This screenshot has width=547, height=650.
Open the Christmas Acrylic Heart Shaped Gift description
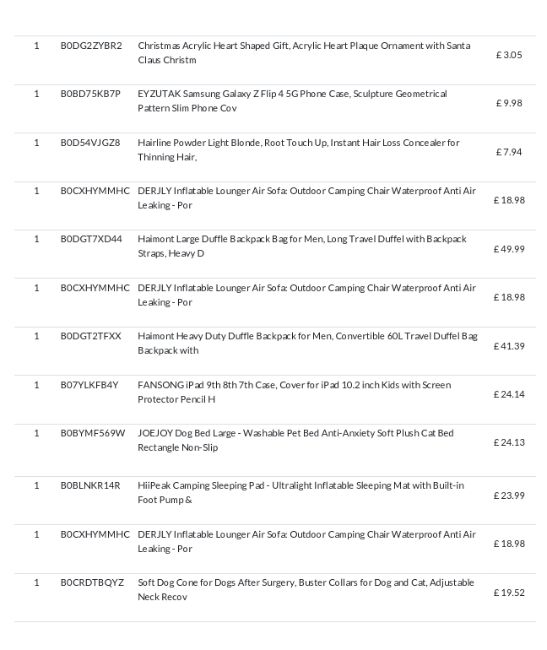point(304,53)
